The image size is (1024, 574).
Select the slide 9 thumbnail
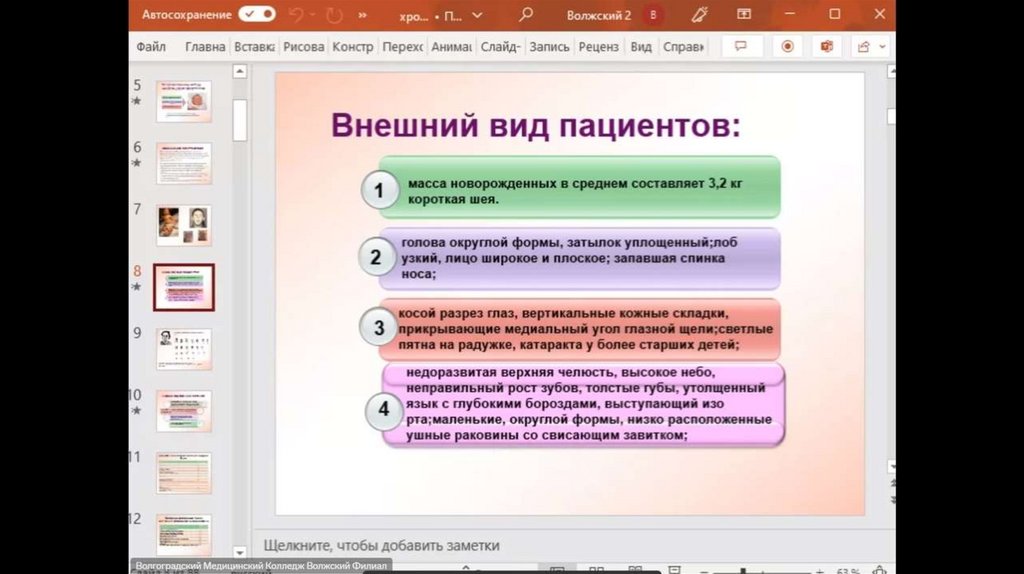184,349
